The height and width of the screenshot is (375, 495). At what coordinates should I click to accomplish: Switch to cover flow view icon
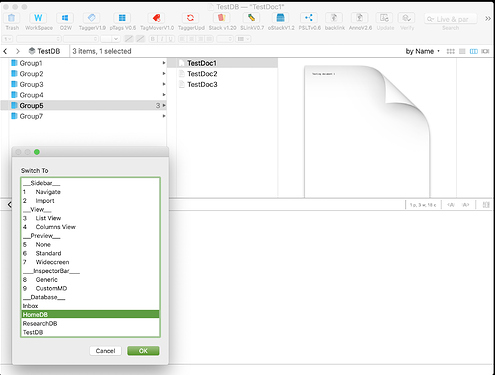(485, 51)
